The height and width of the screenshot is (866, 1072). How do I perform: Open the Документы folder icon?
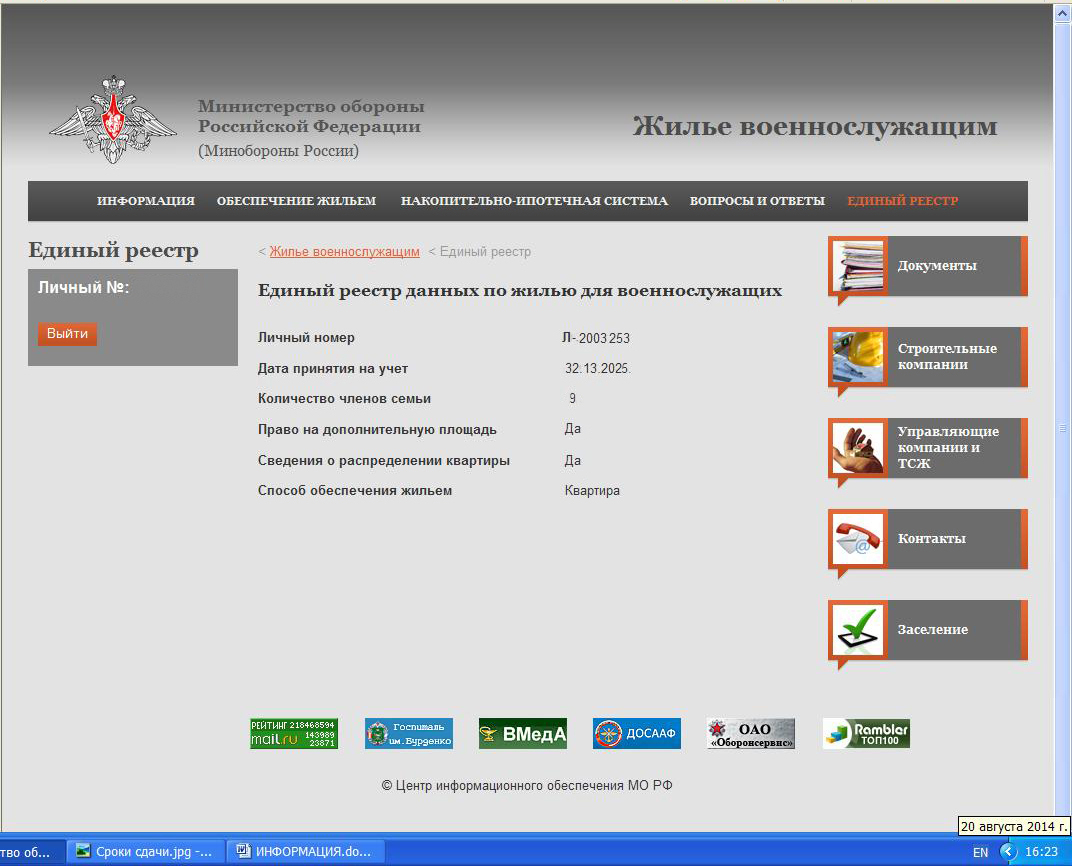click(859, 266)
